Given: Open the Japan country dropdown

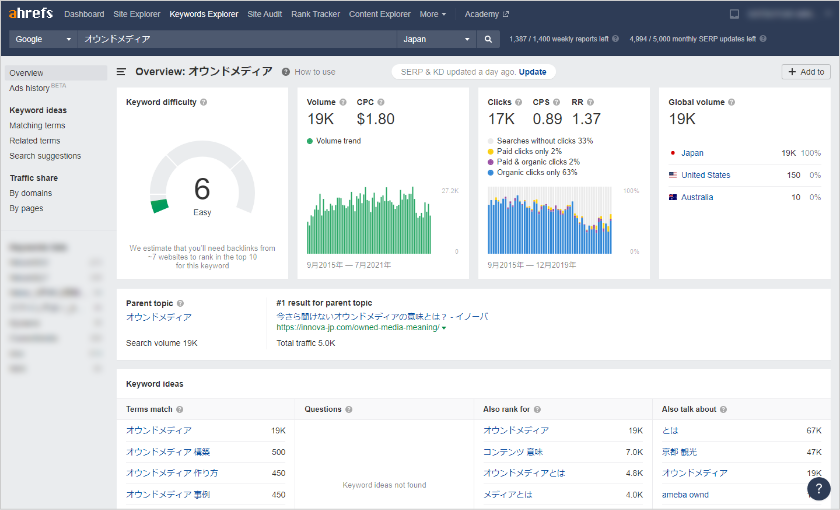Looking at the screenshot, I should pyautogui.click(x=436, y=39).
